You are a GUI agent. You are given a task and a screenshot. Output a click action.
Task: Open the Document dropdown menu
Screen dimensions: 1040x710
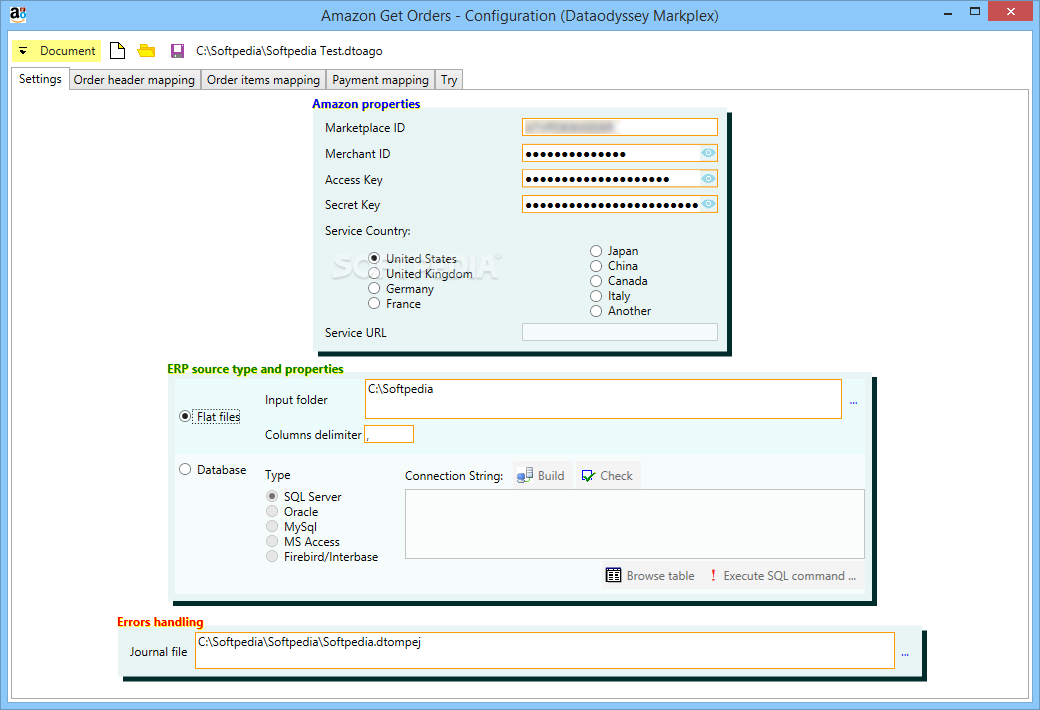(x=56, y=50)
